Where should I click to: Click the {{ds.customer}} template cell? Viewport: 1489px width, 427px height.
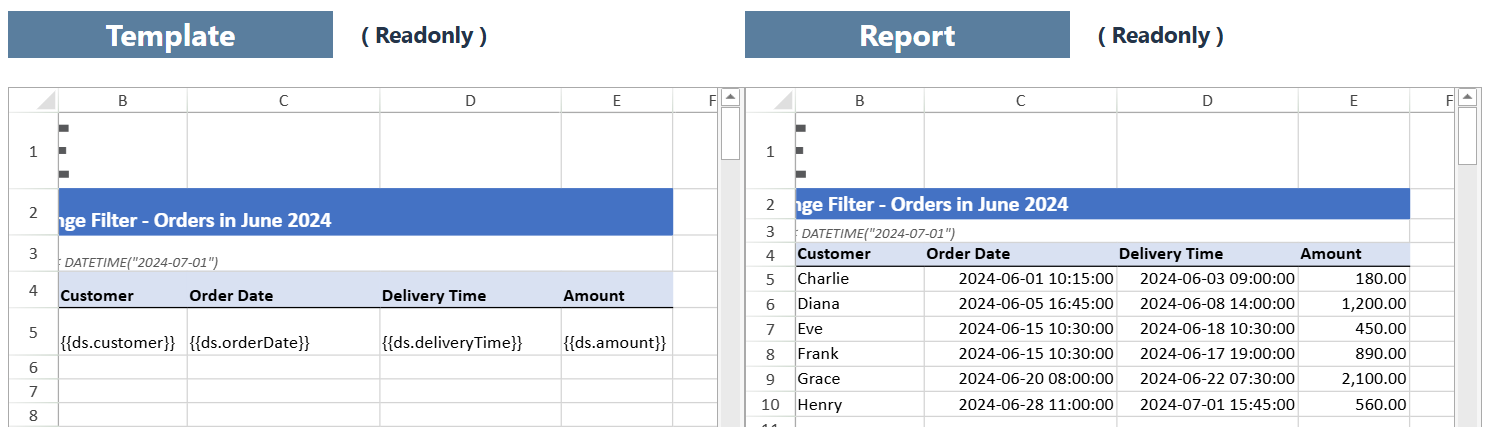click(x=123, y=332)
